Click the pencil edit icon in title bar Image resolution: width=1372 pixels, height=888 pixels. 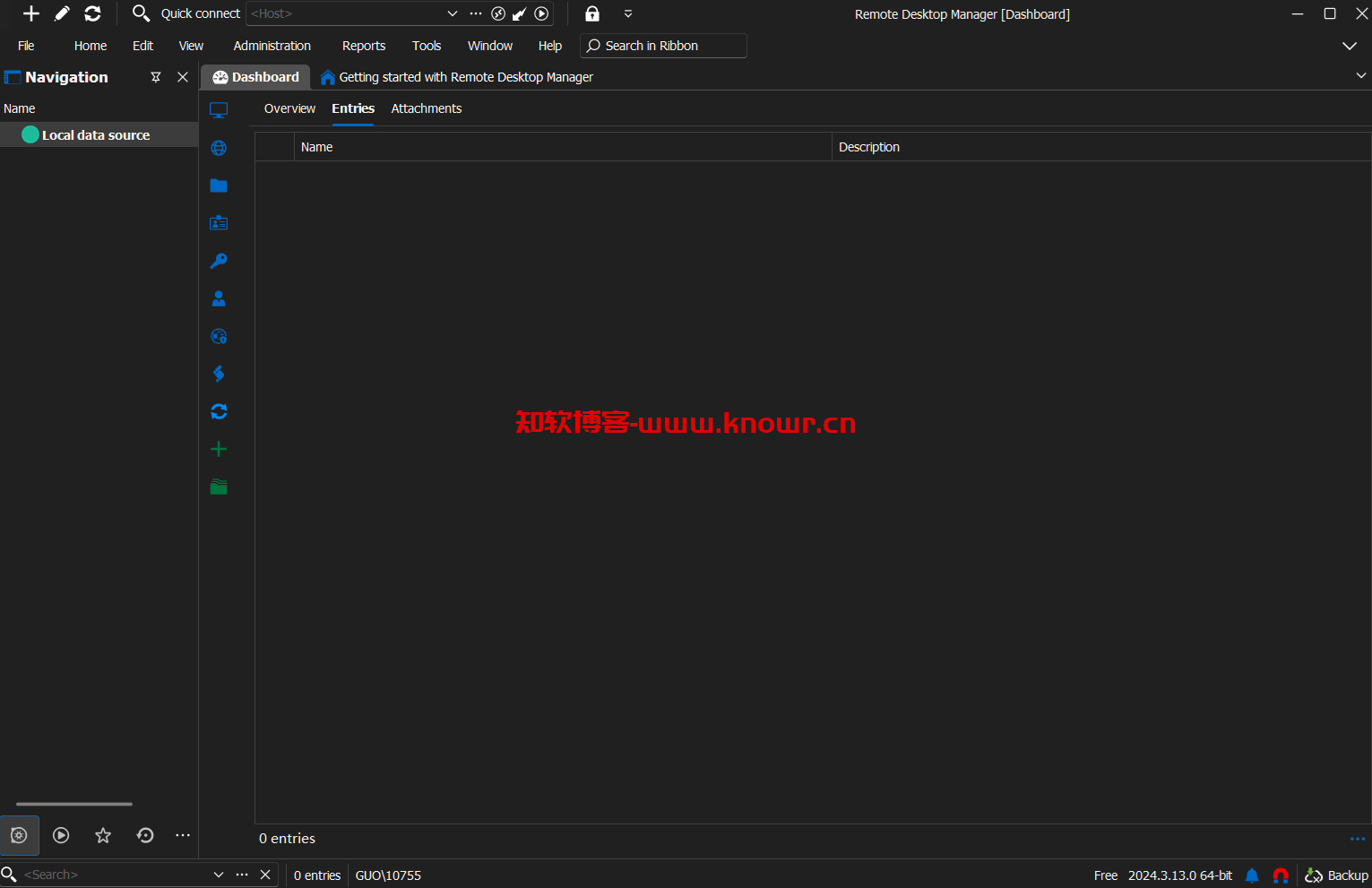click(x=62, y=13)
